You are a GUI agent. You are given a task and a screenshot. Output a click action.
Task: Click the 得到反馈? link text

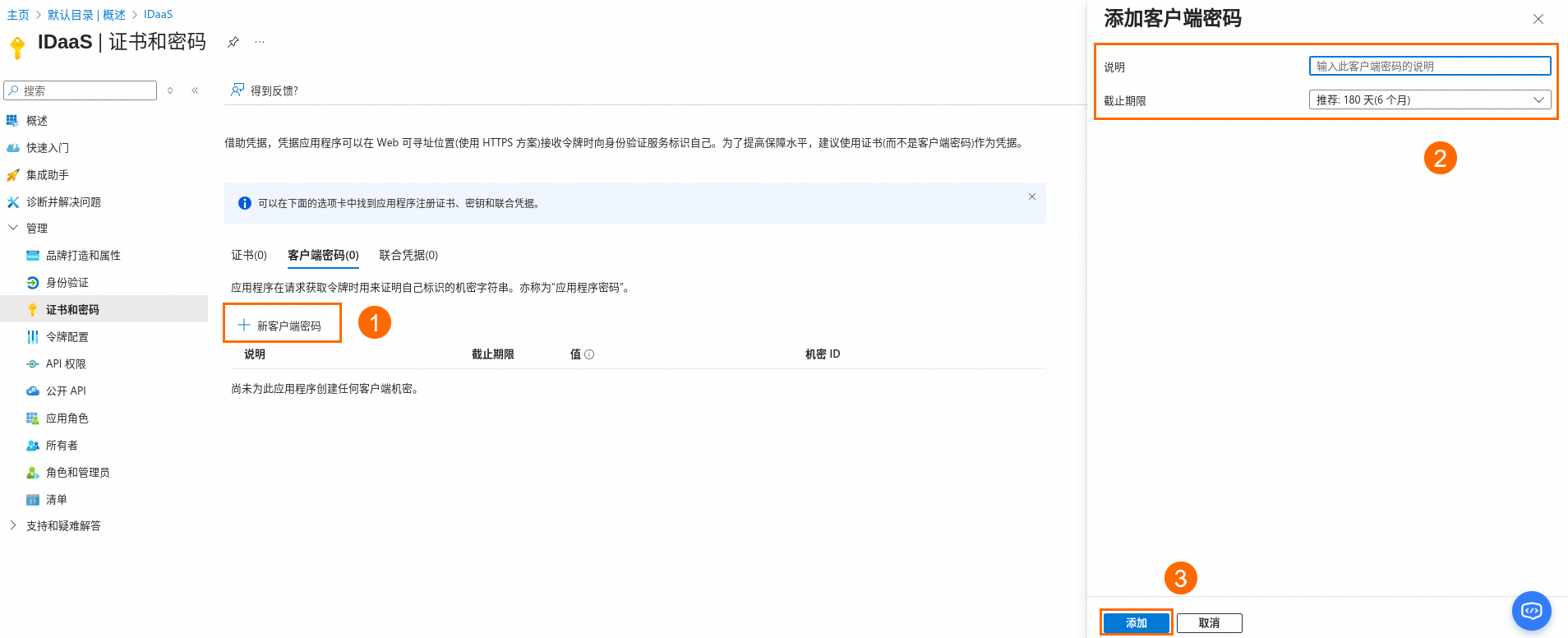pos(274,90)
